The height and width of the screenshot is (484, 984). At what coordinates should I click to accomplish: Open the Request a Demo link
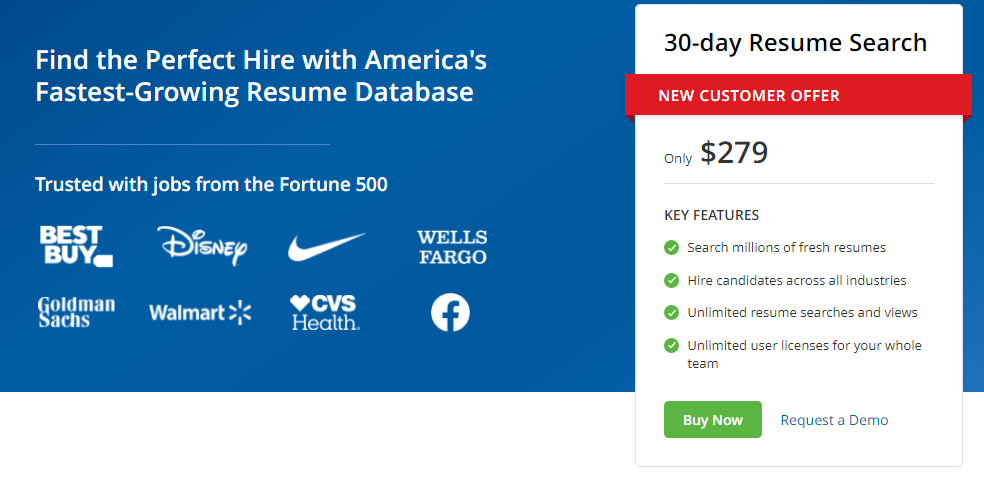[834, 420]
